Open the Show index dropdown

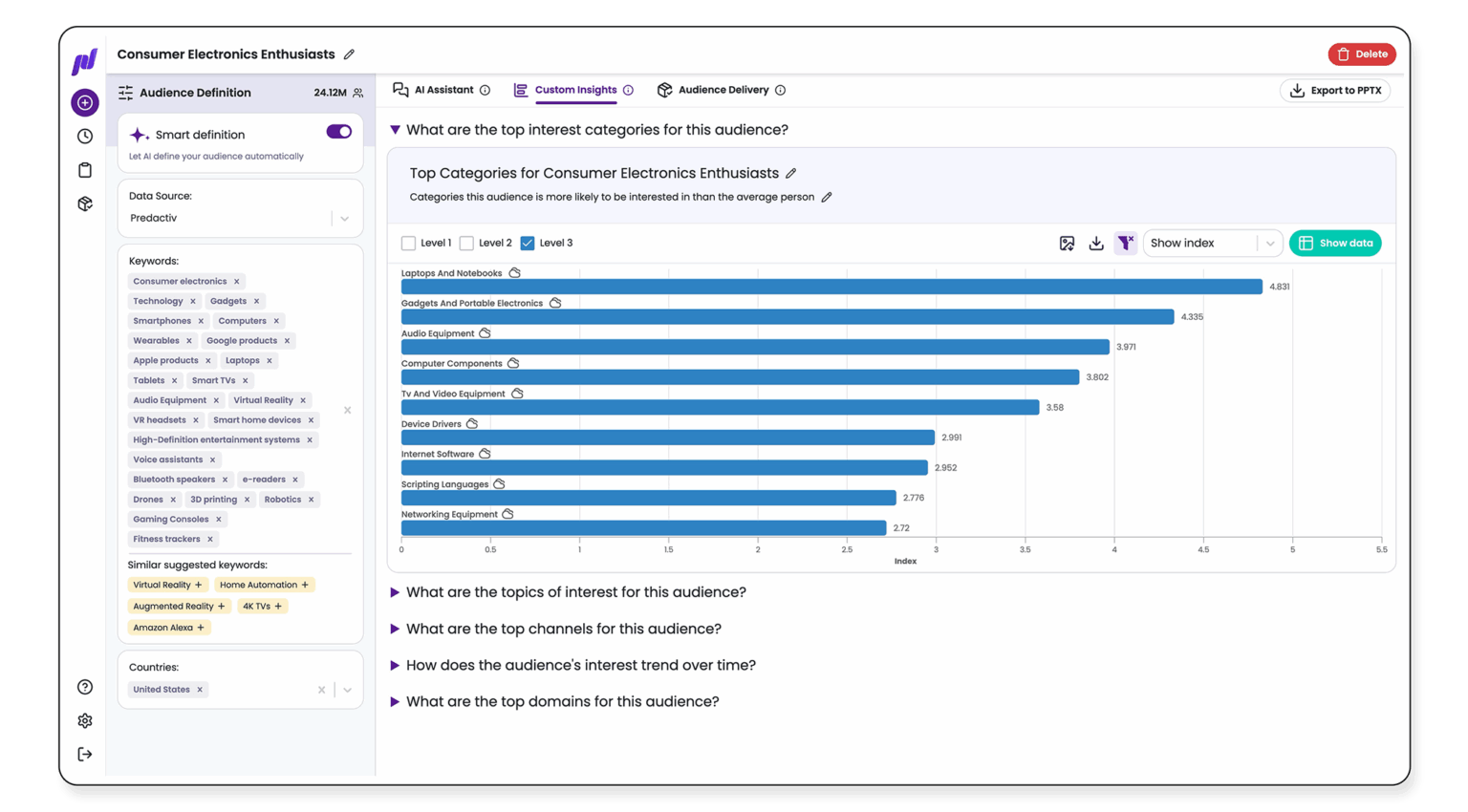(1212, 243)
